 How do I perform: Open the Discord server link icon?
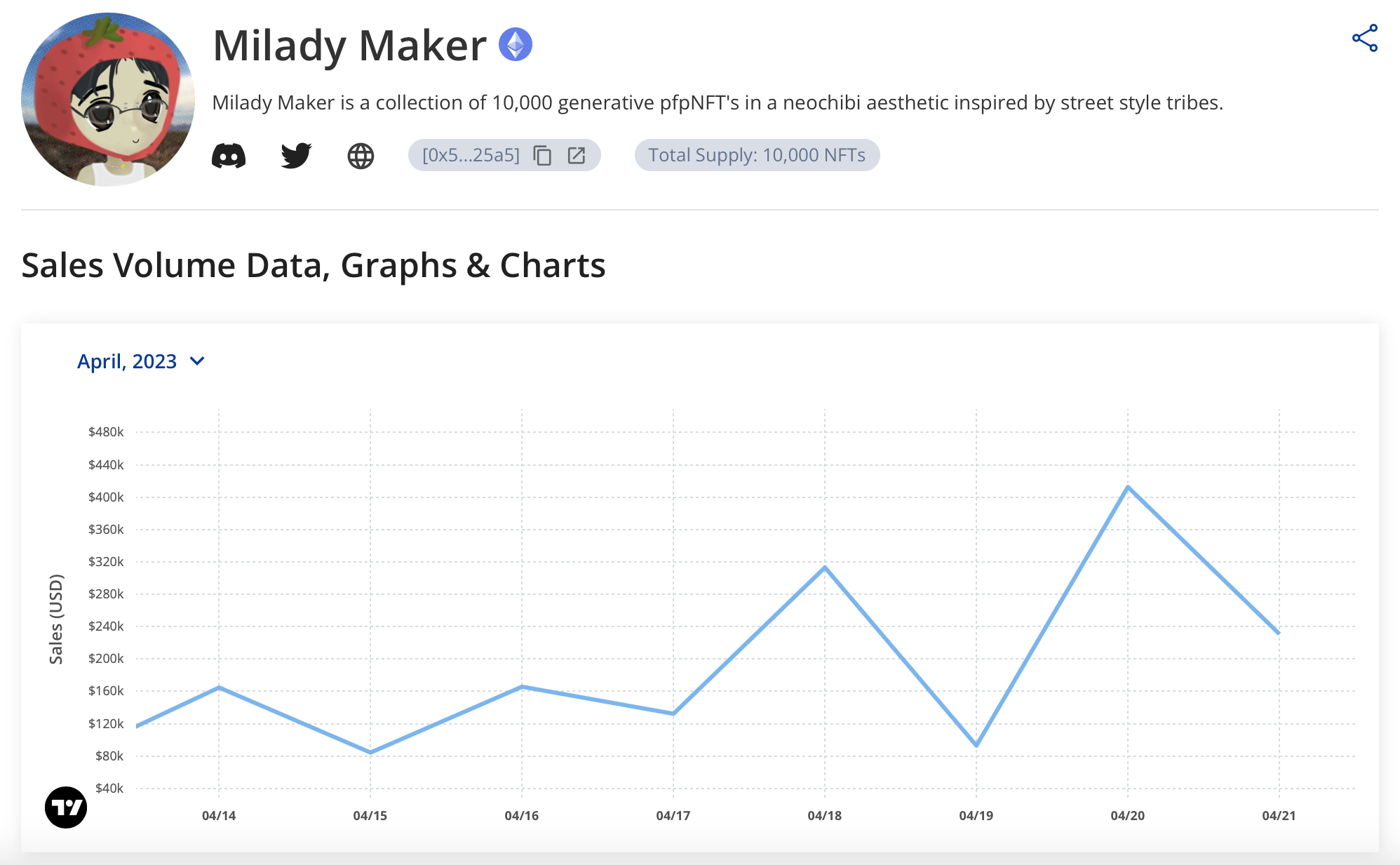point(229,156)
